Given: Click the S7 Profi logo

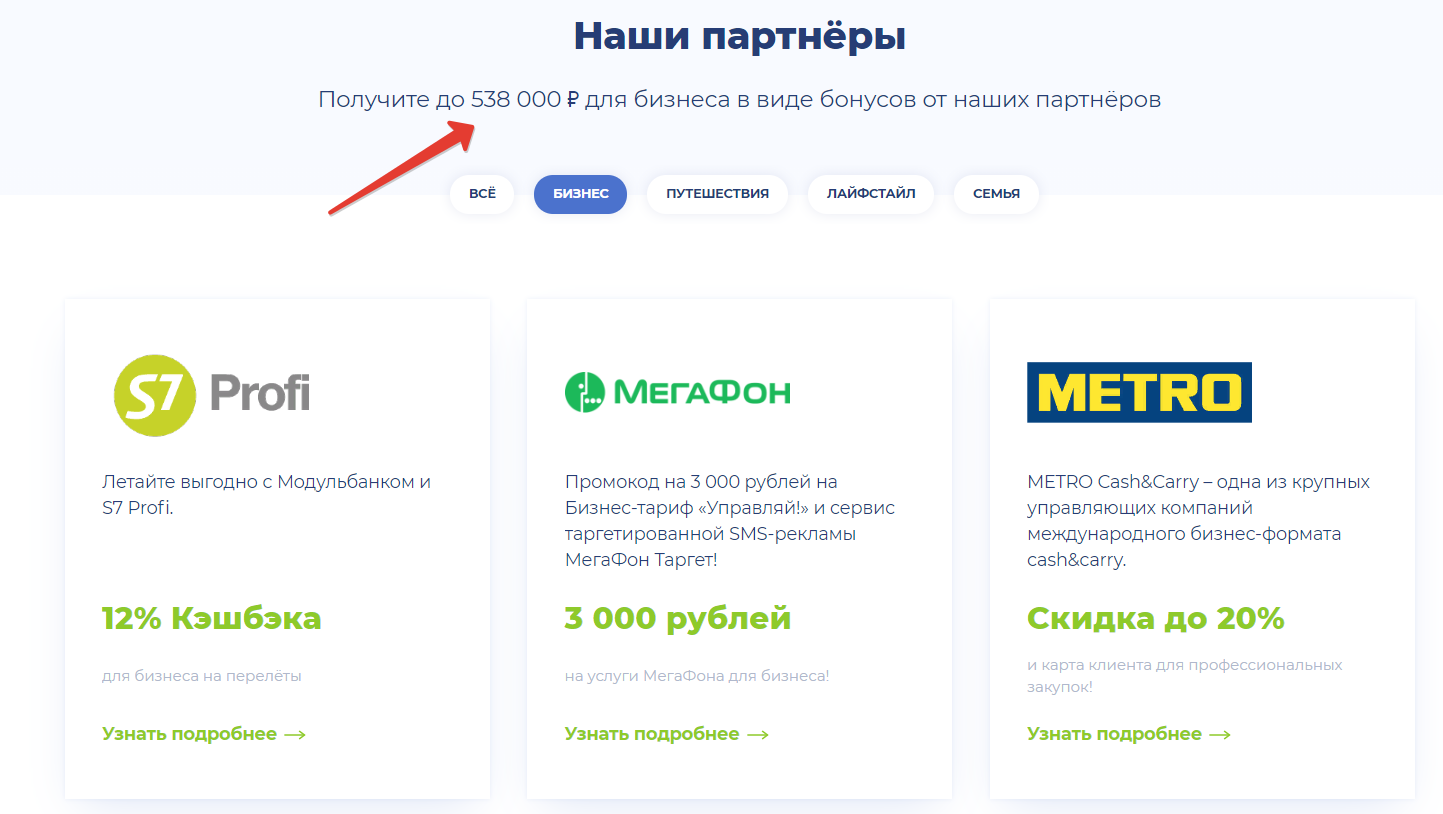Looking at the screenshot, I should (x=211, y=394).
